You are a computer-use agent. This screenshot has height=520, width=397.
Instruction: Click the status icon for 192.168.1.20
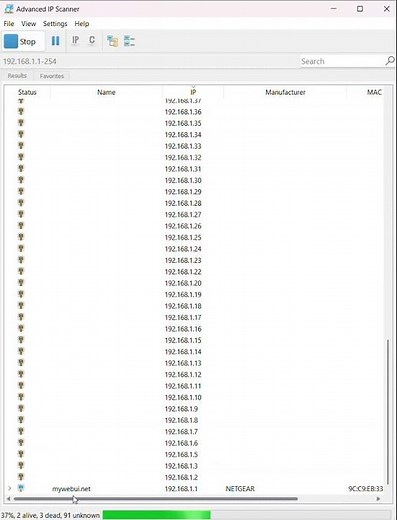tap(21, 283)
